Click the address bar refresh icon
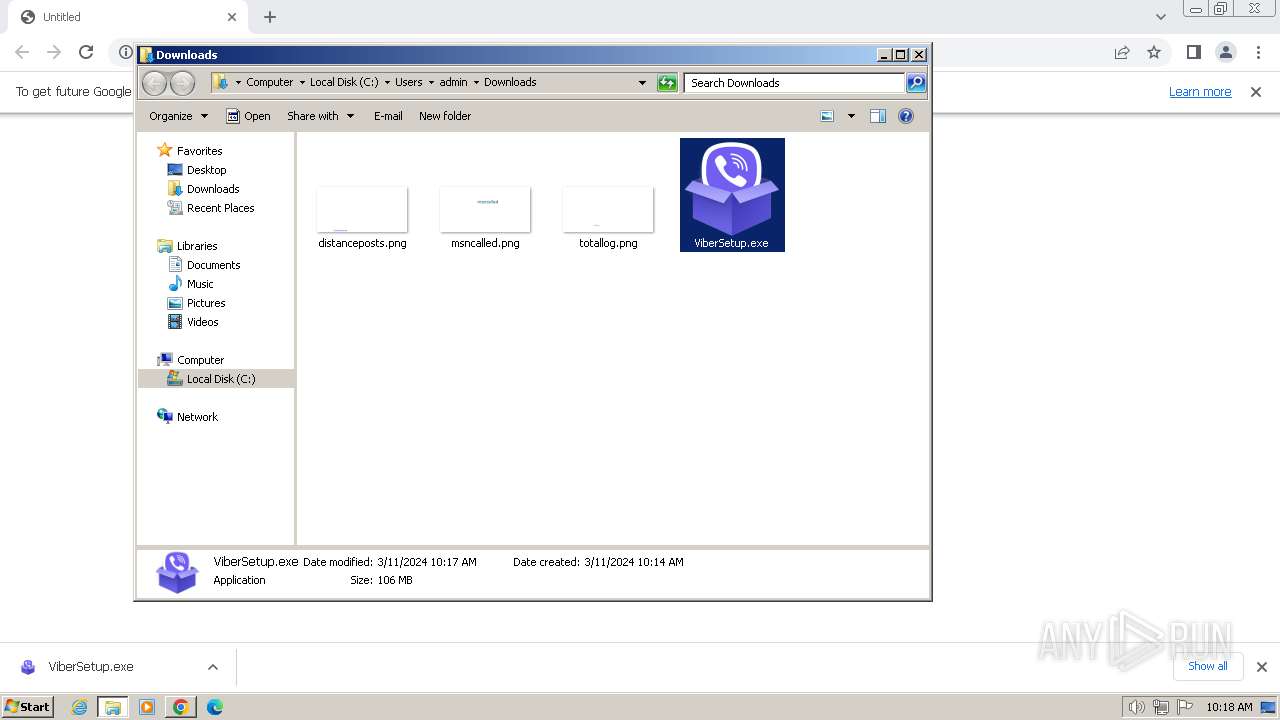Screen dimensions: 1280x720 click(x=667, y=83)
